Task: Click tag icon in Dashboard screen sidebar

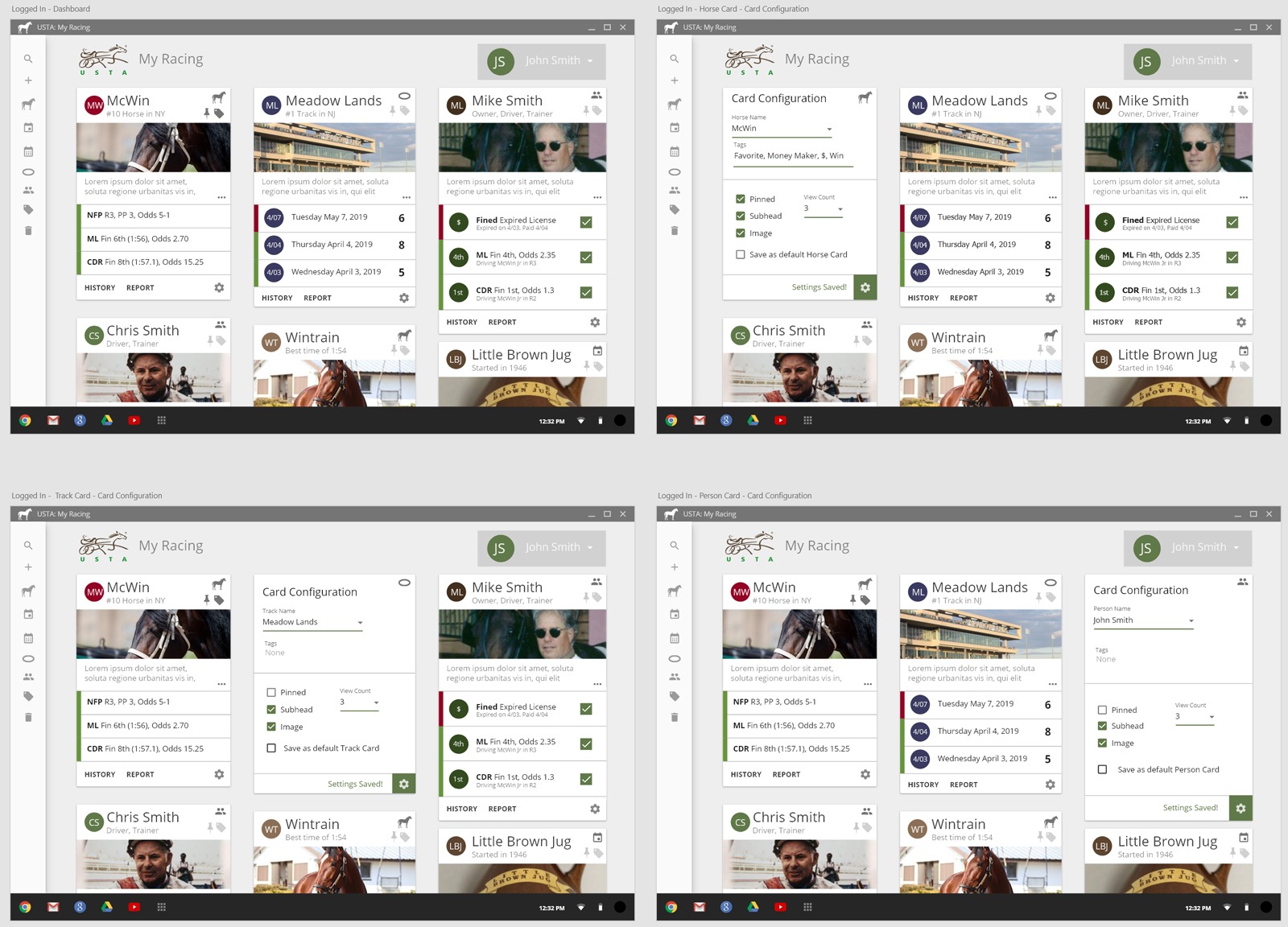Action: point(28,210)
